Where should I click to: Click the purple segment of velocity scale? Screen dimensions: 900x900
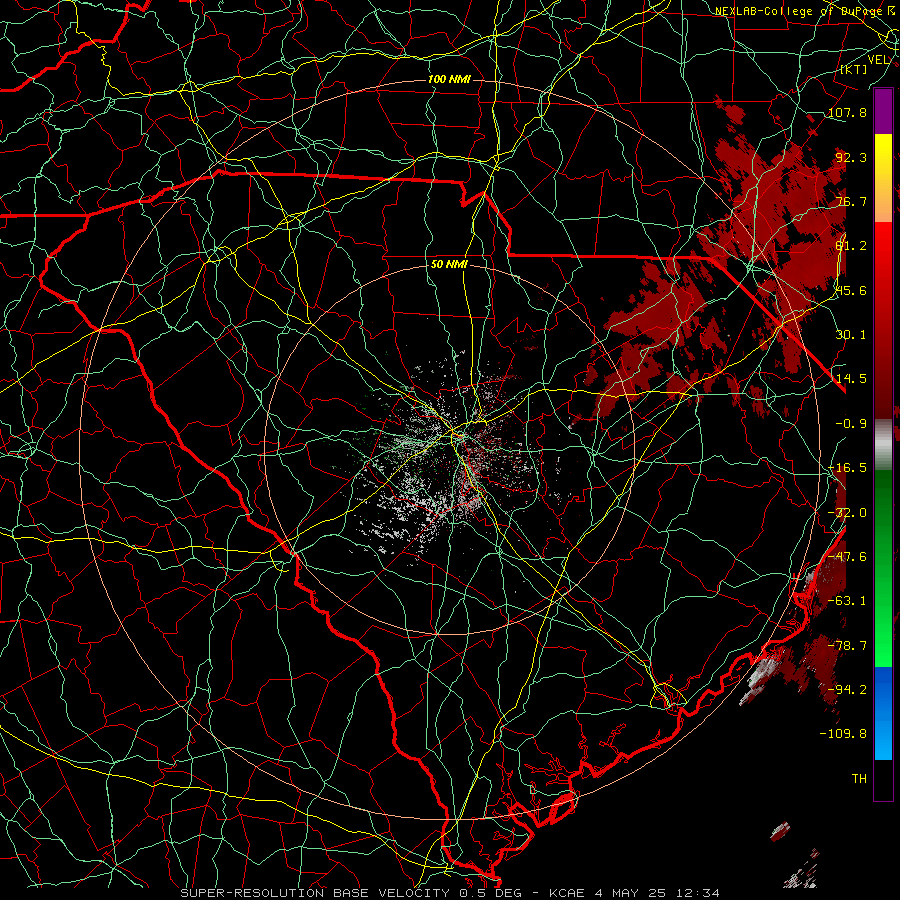point(883,112)
